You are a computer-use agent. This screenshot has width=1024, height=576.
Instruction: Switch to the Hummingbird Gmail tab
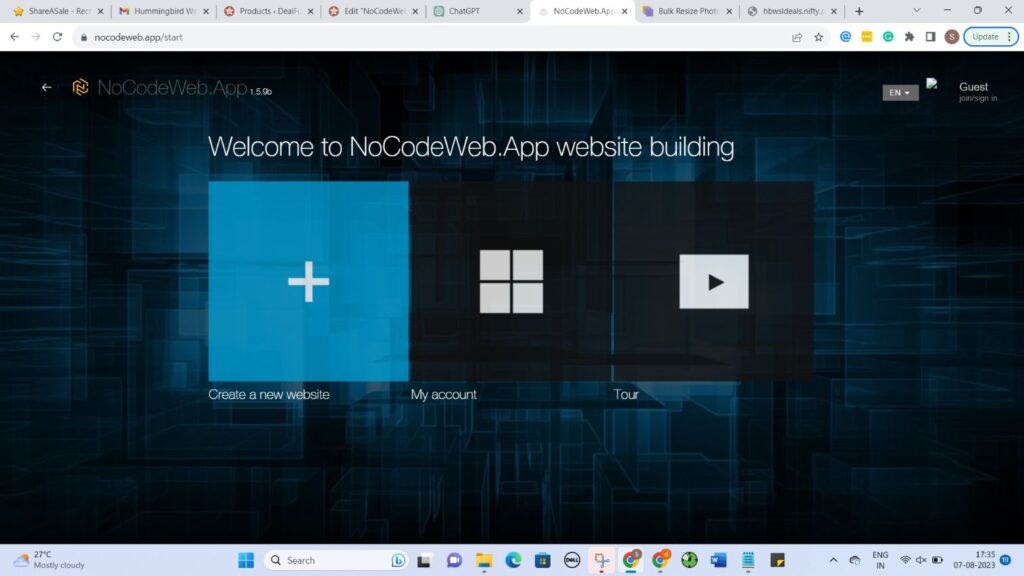pyautogui.click(x=163, y=11)
